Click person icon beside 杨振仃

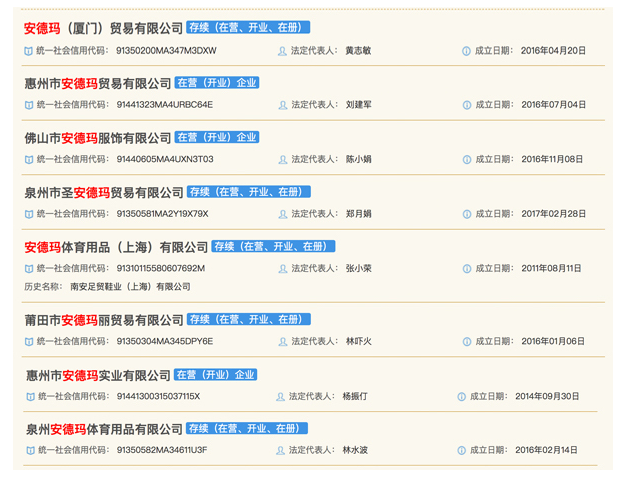click(x=280, y=396)
